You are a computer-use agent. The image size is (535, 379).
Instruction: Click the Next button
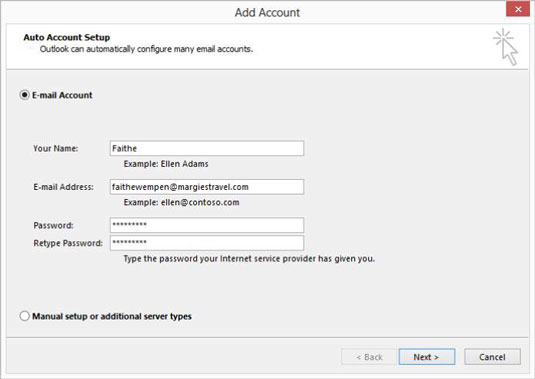tap(427, 357)
